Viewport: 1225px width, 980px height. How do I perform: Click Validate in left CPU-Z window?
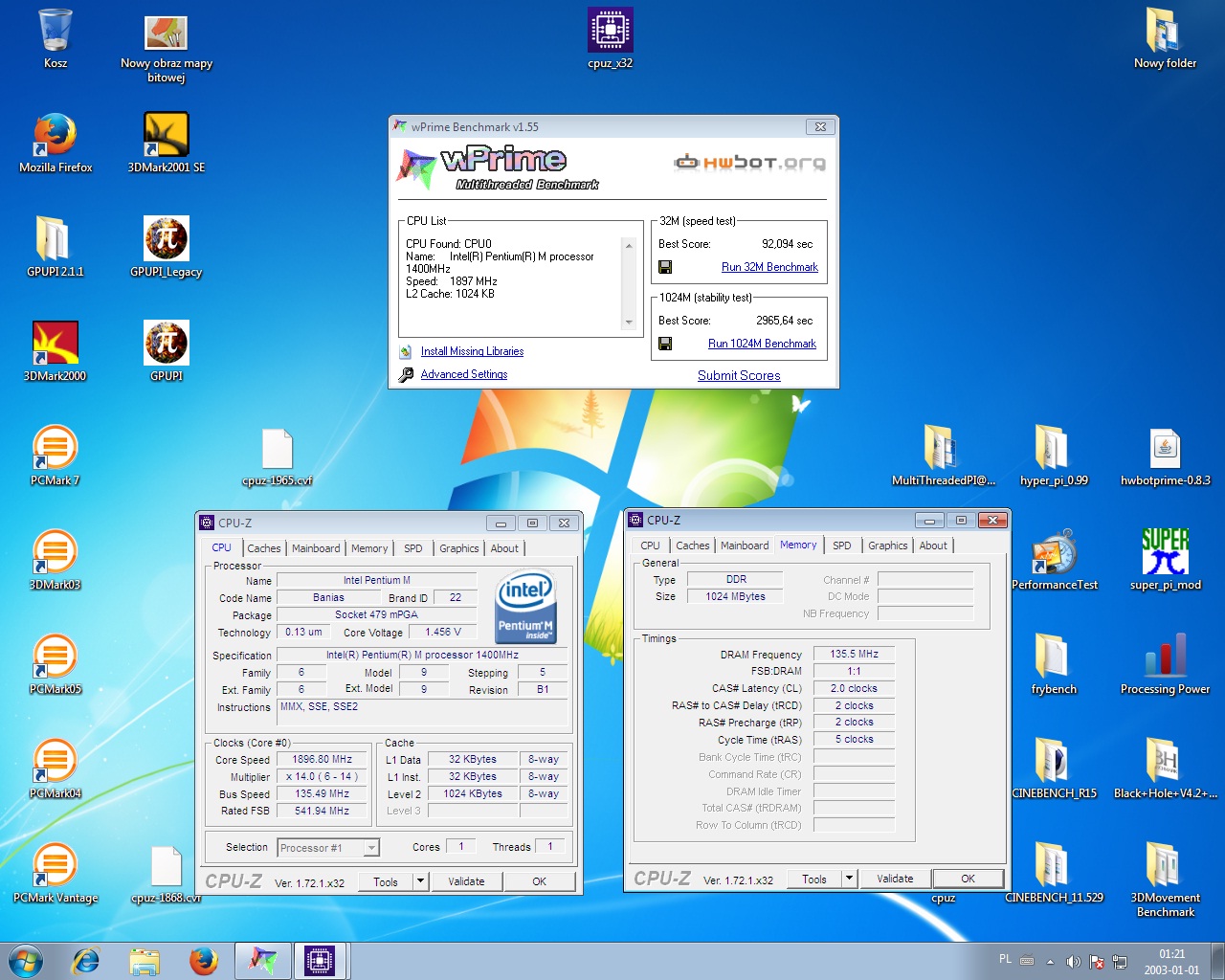click(466, 881)
